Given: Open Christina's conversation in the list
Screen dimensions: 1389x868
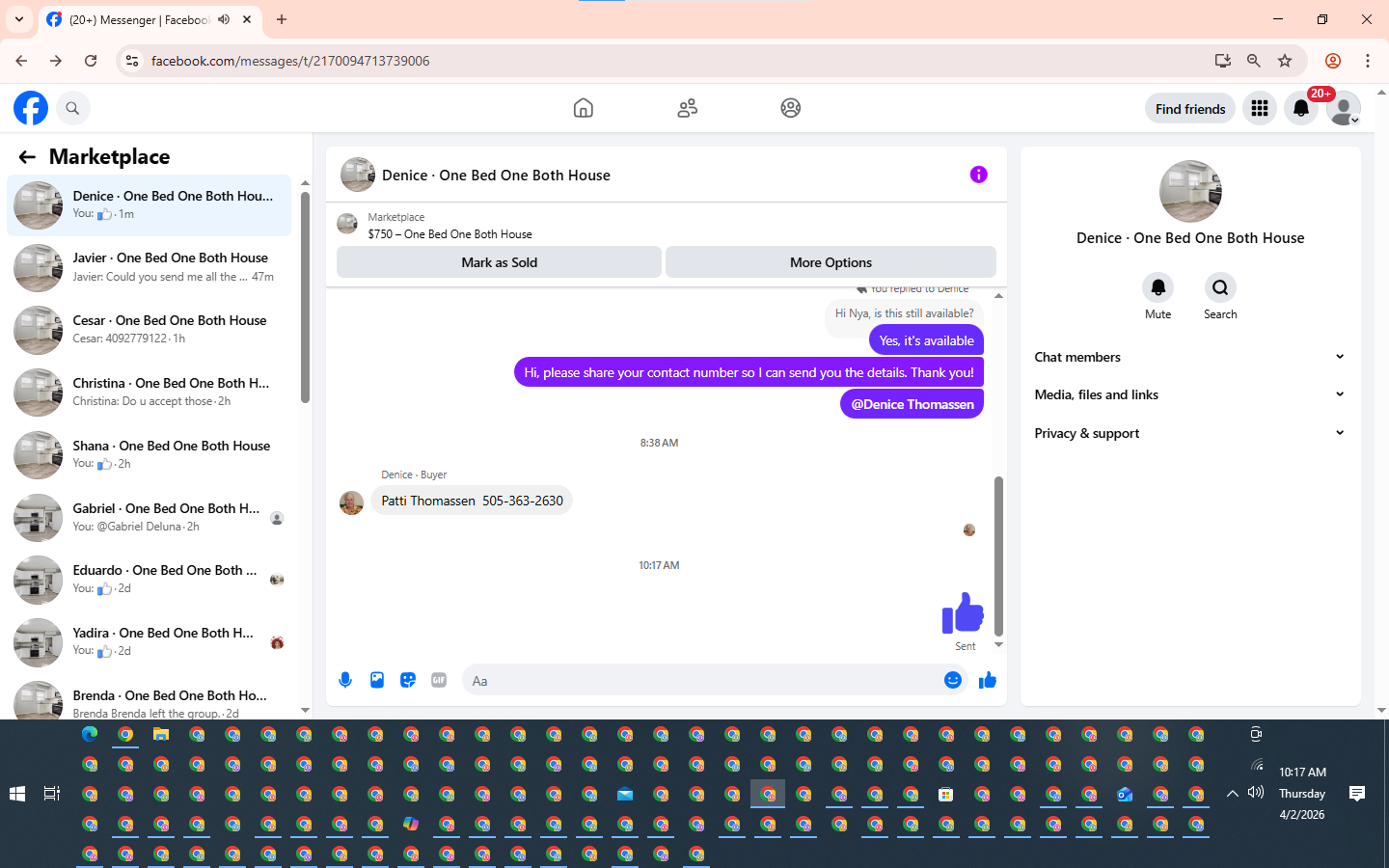Looking at the screenshot, I should point(150,393).
